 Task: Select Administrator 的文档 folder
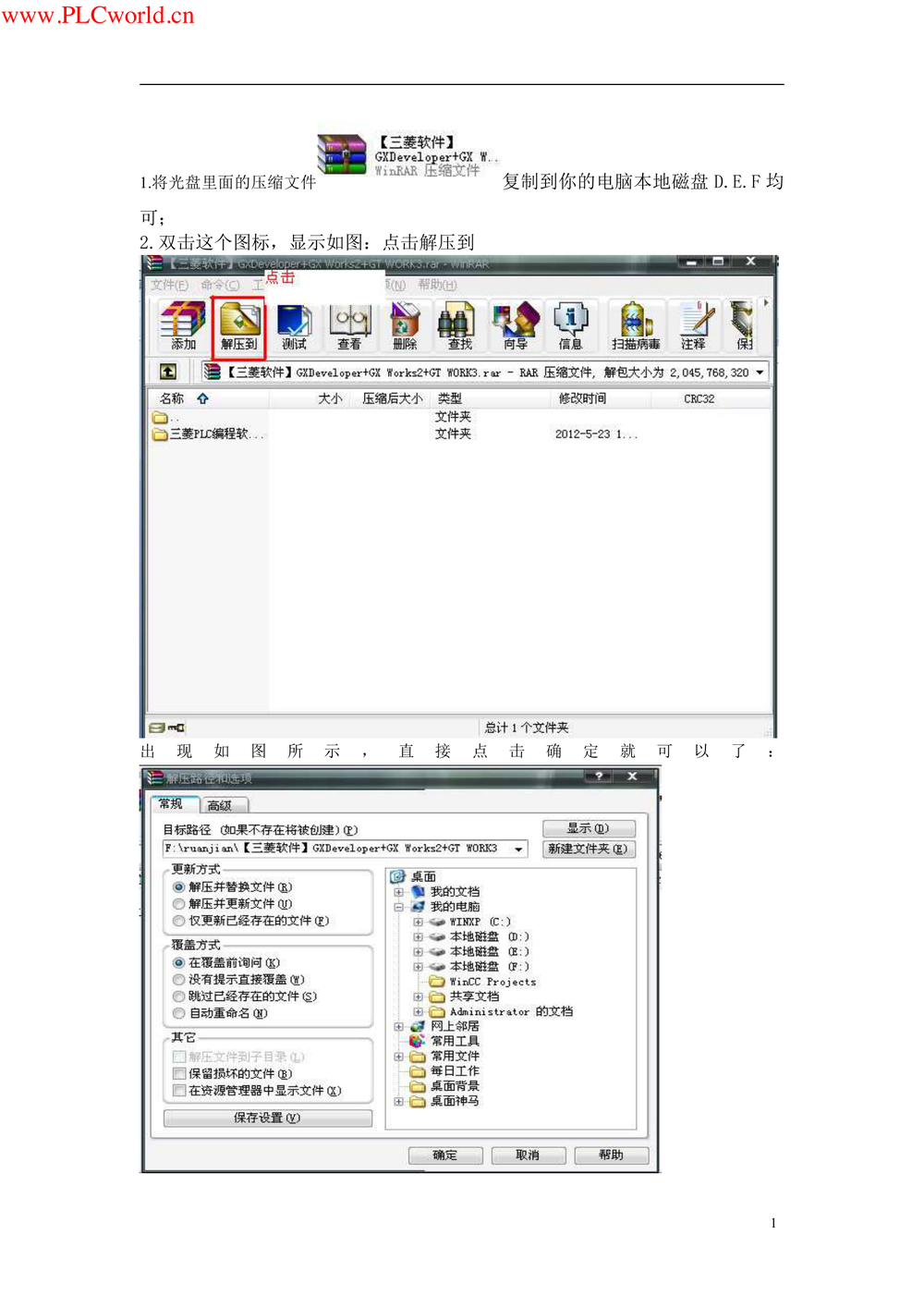511,1012
